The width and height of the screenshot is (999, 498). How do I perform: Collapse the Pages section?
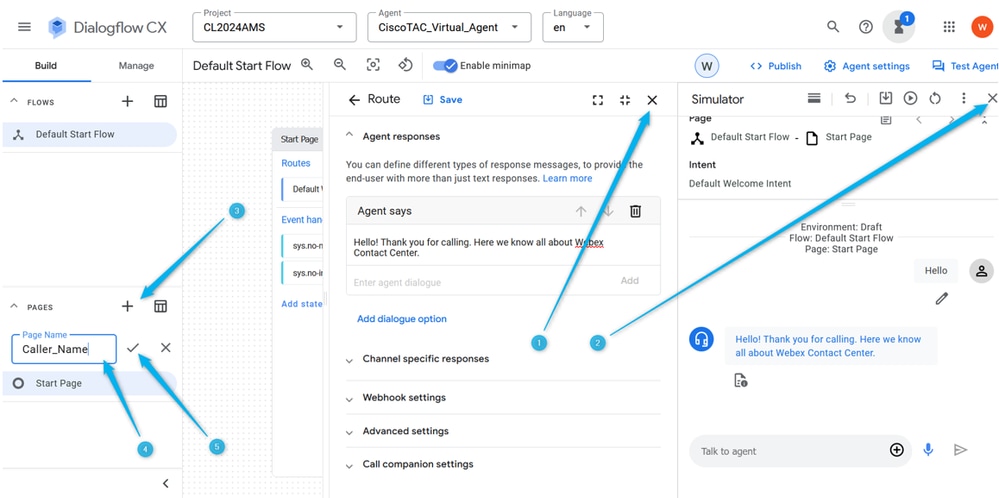(x=13, y=306)
